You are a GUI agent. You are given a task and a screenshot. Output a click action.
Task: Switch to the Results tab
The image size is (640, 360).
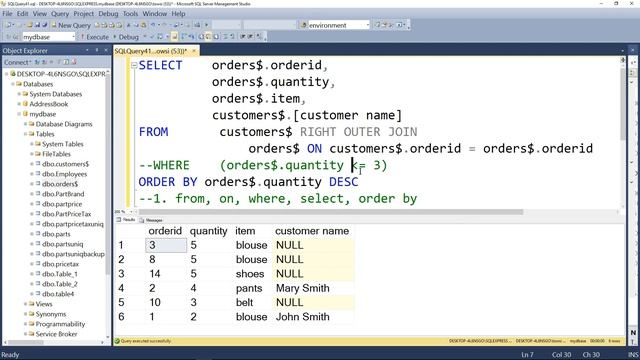(x=126, y=220)
